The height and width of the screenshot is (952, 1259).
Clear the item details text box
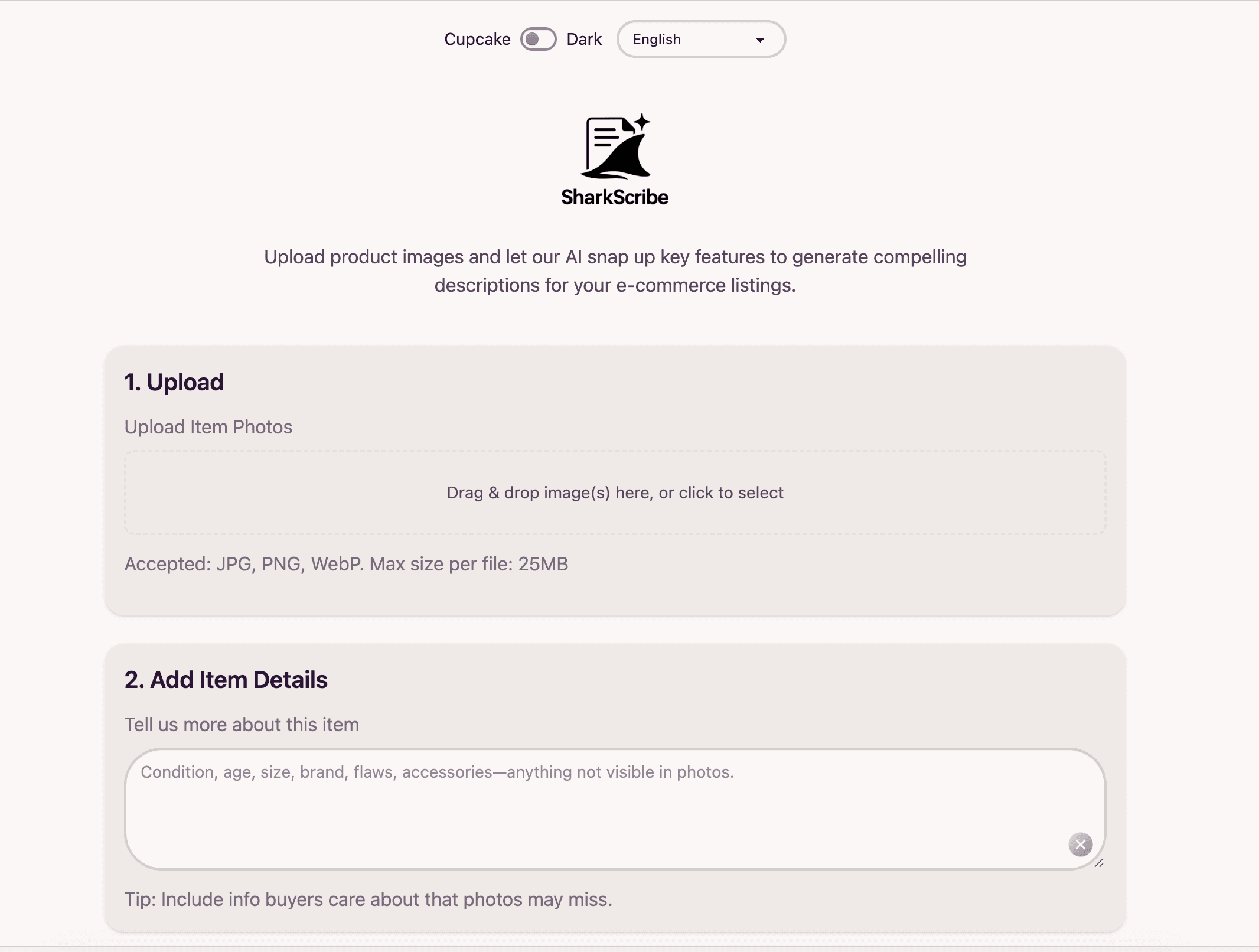pyautogui.click(x=1080, y=845)
